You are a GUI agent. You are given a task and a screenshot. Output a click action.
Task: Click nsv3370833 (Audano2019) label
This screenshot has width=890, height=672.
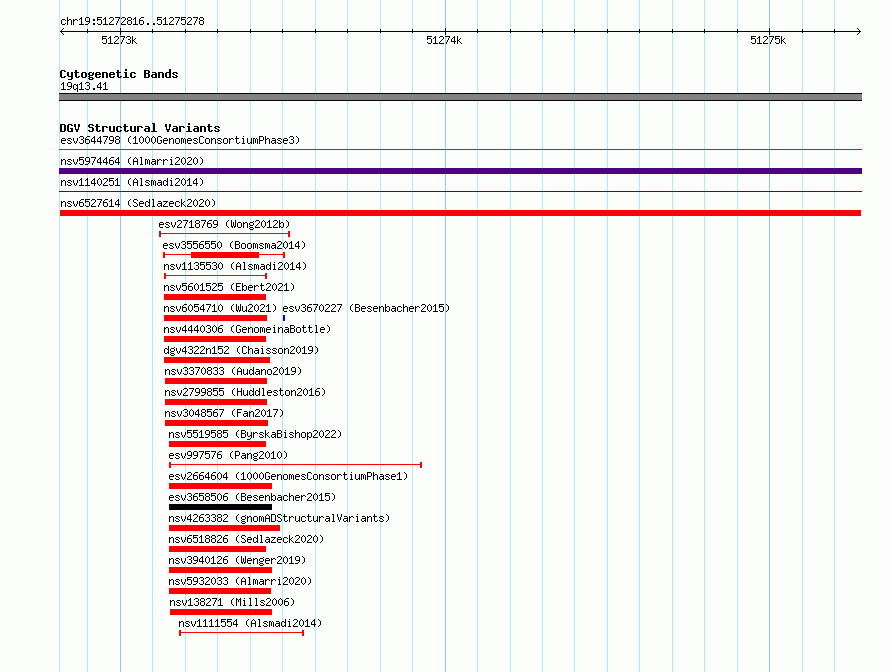[x=233, y=371]
